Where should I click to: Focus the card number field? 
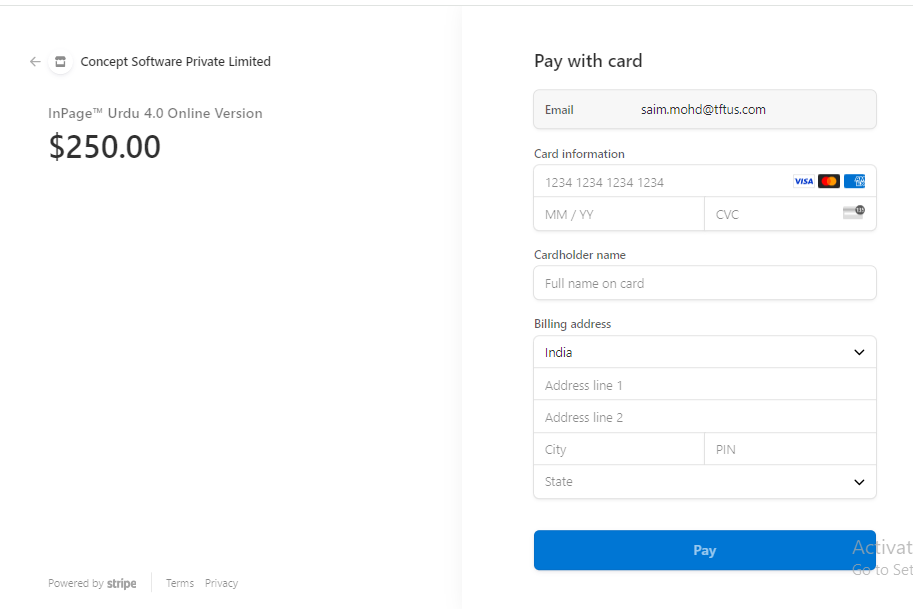(x=660, y=182)
